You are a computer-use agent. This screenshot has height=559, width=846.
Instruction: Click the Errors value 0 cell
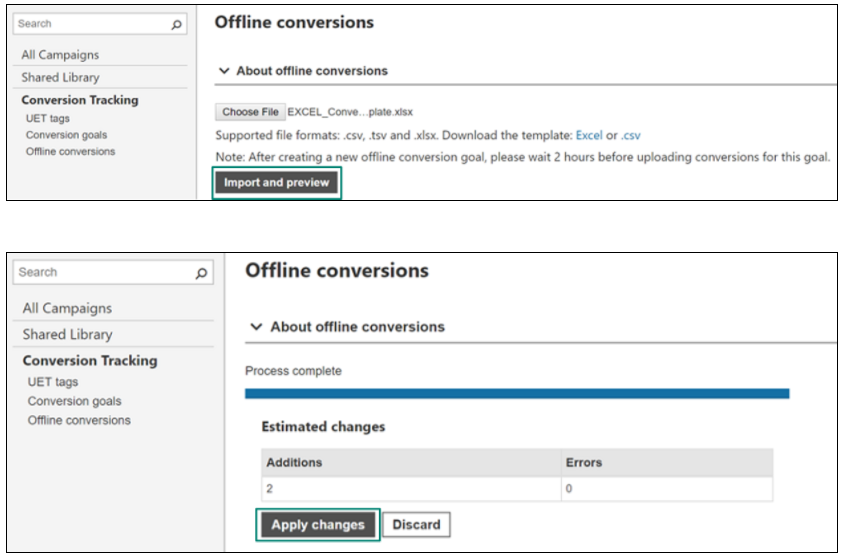(667, 489)
